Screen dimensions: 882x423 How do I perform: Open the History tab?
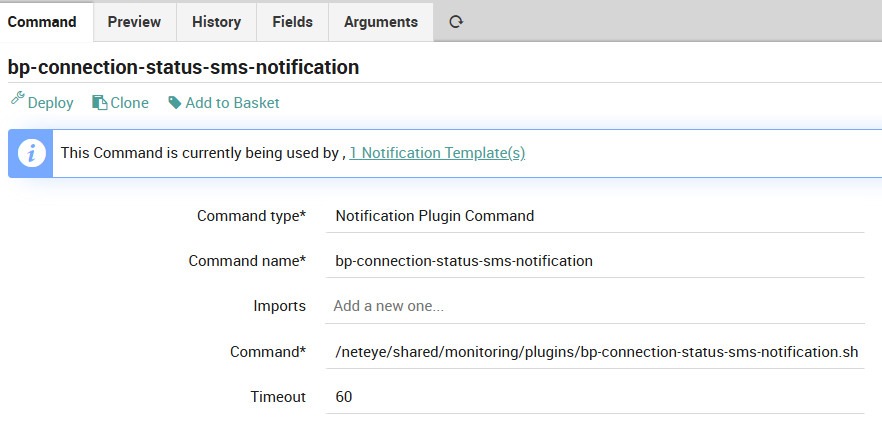coord(216,21)
